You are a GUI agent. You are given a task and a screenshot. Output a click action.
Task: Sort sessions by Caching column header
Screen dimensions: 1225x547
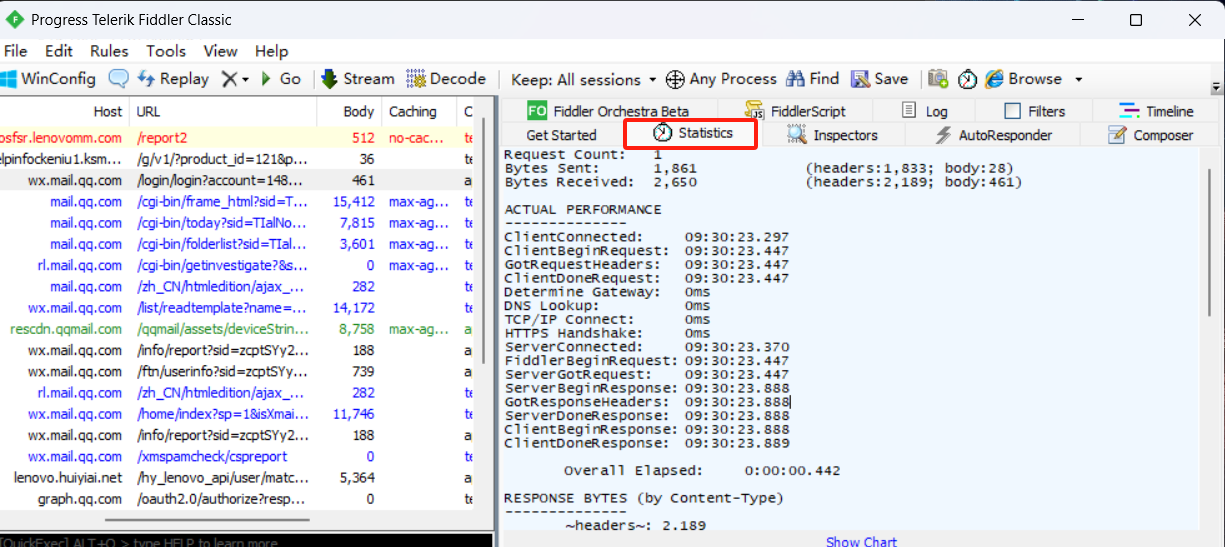419,112
